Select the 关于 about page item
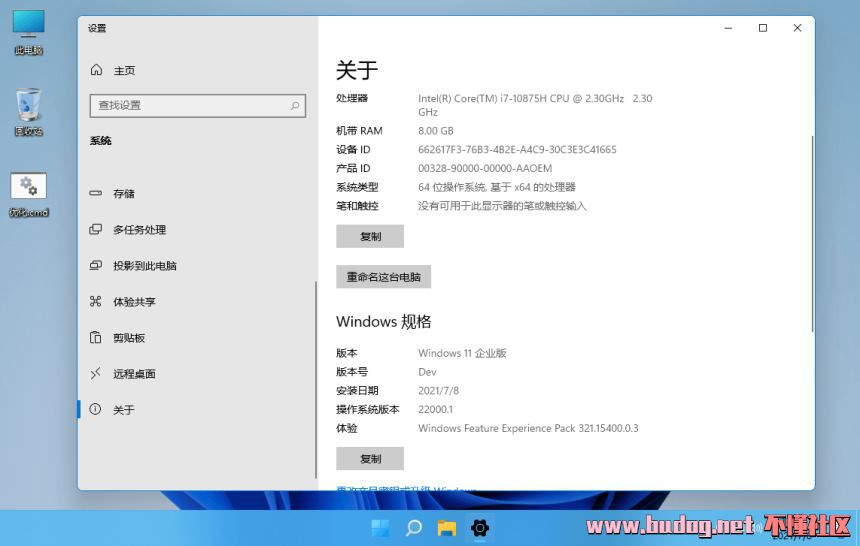 (123, 410)
